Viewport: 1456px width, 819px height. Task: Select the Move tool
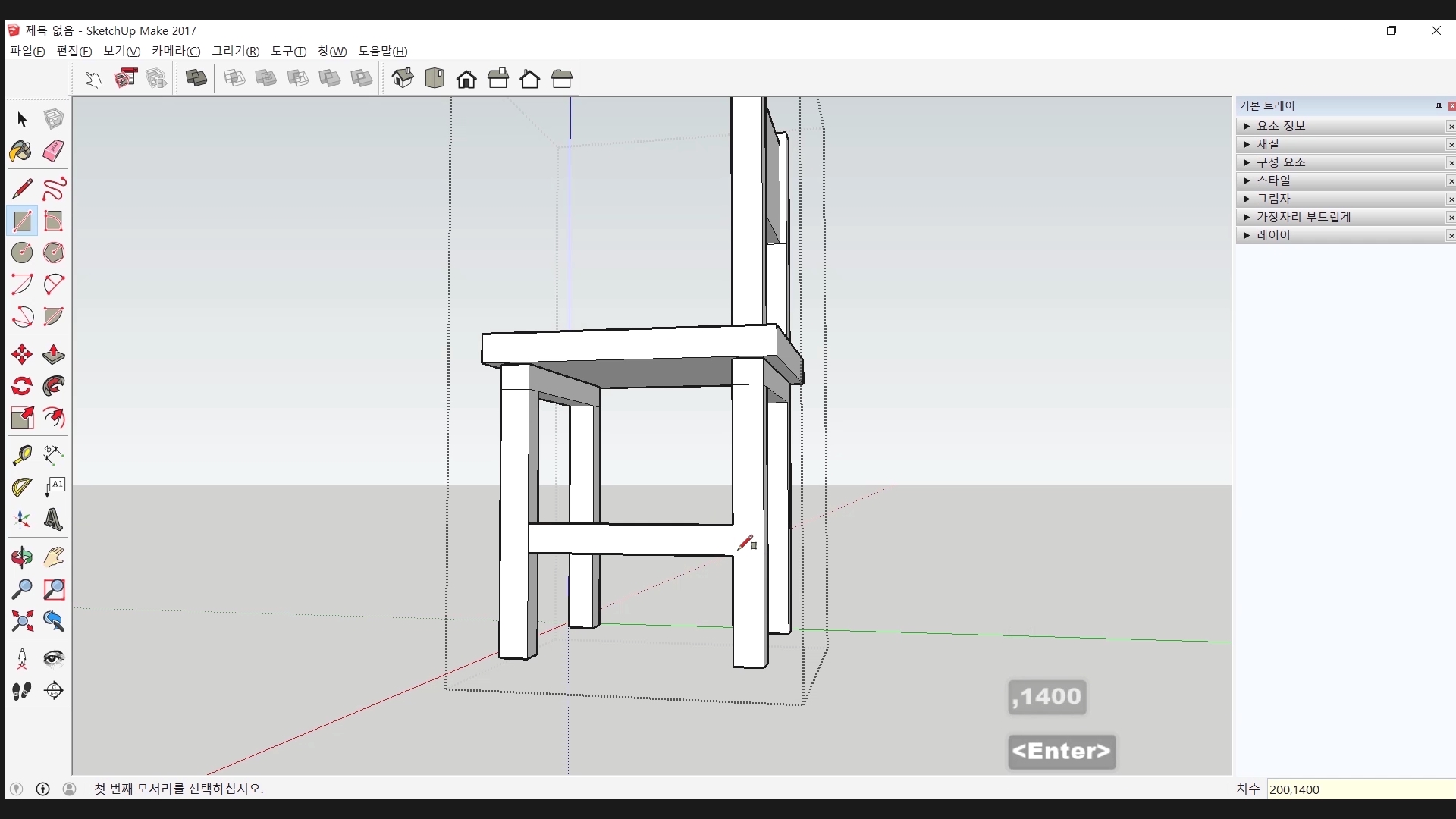click(x=21, y=354)
